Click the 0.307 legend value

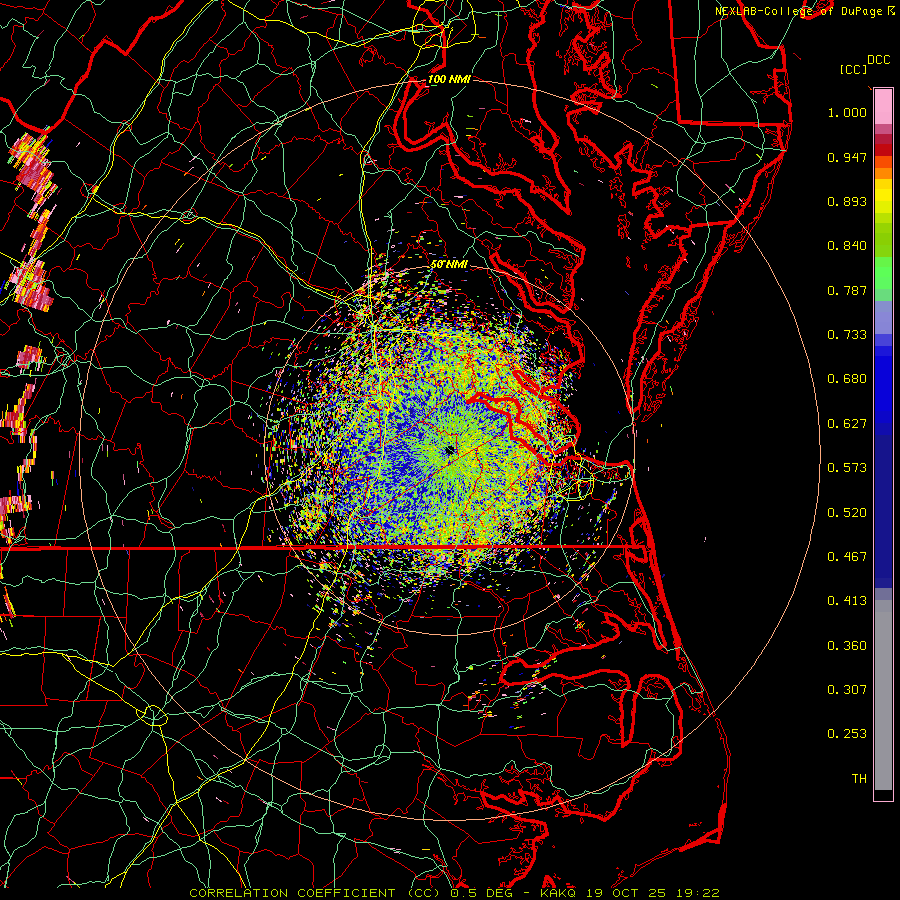(x=847, y=690)
